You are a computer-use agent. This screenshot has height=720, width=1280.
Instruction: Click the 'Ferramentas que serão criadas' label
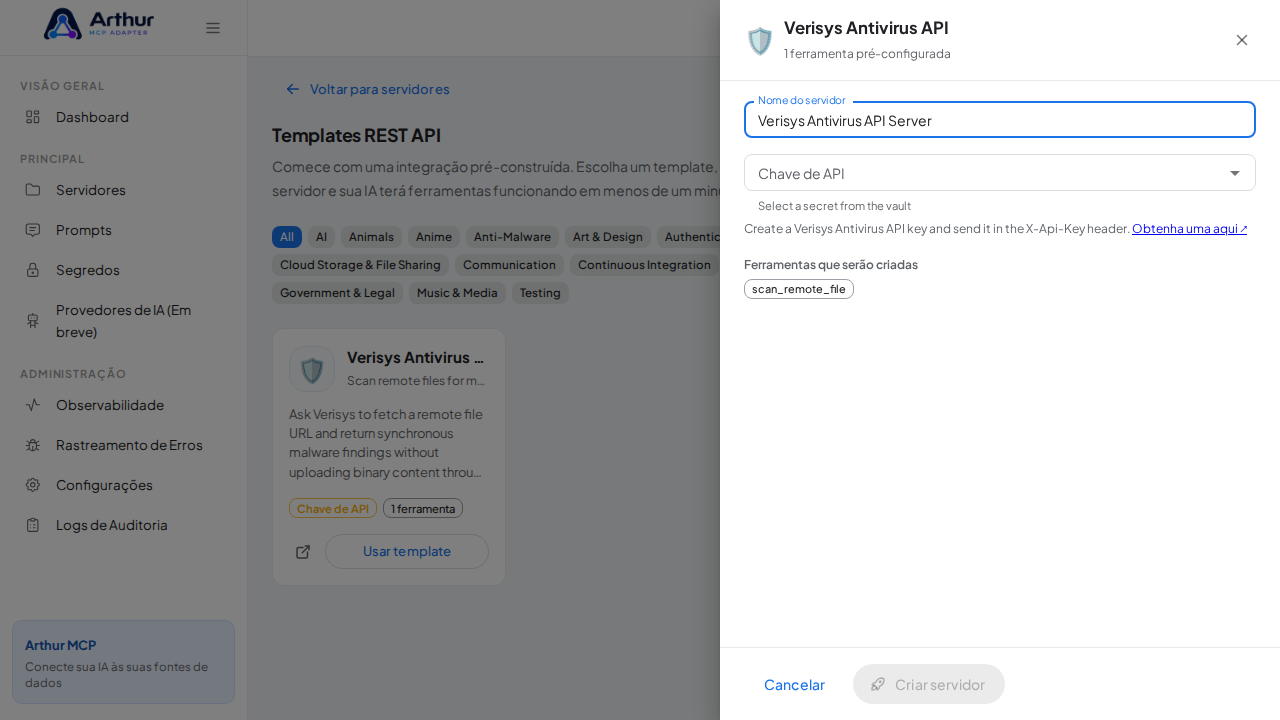tap(831, 265)
